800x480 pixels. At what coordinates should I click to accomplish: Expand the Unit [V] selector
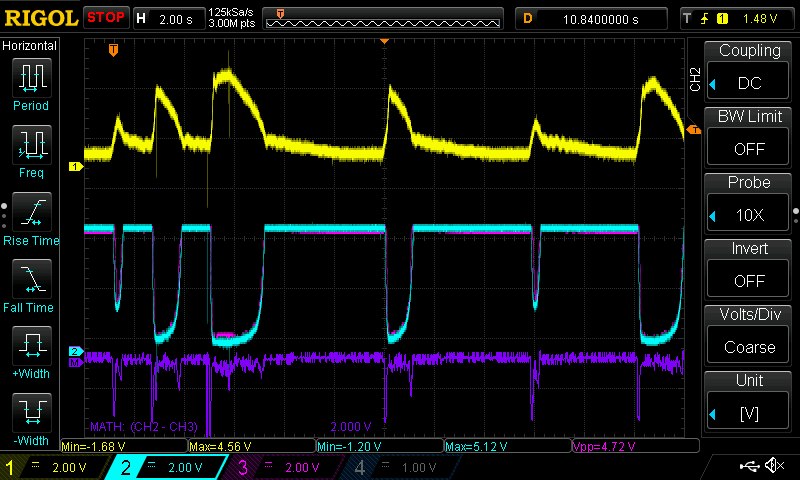point(750,401)
